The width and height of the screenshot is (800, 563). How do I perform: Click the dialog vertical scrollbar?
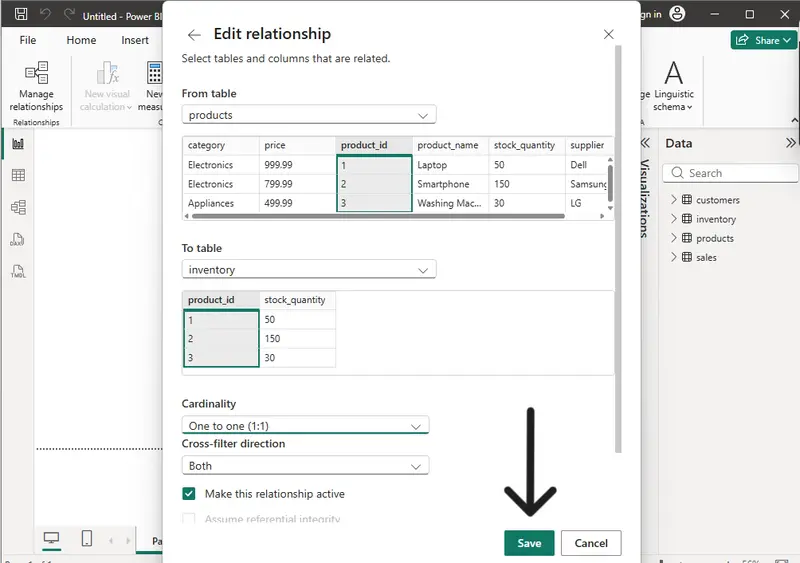click(618, 249)
